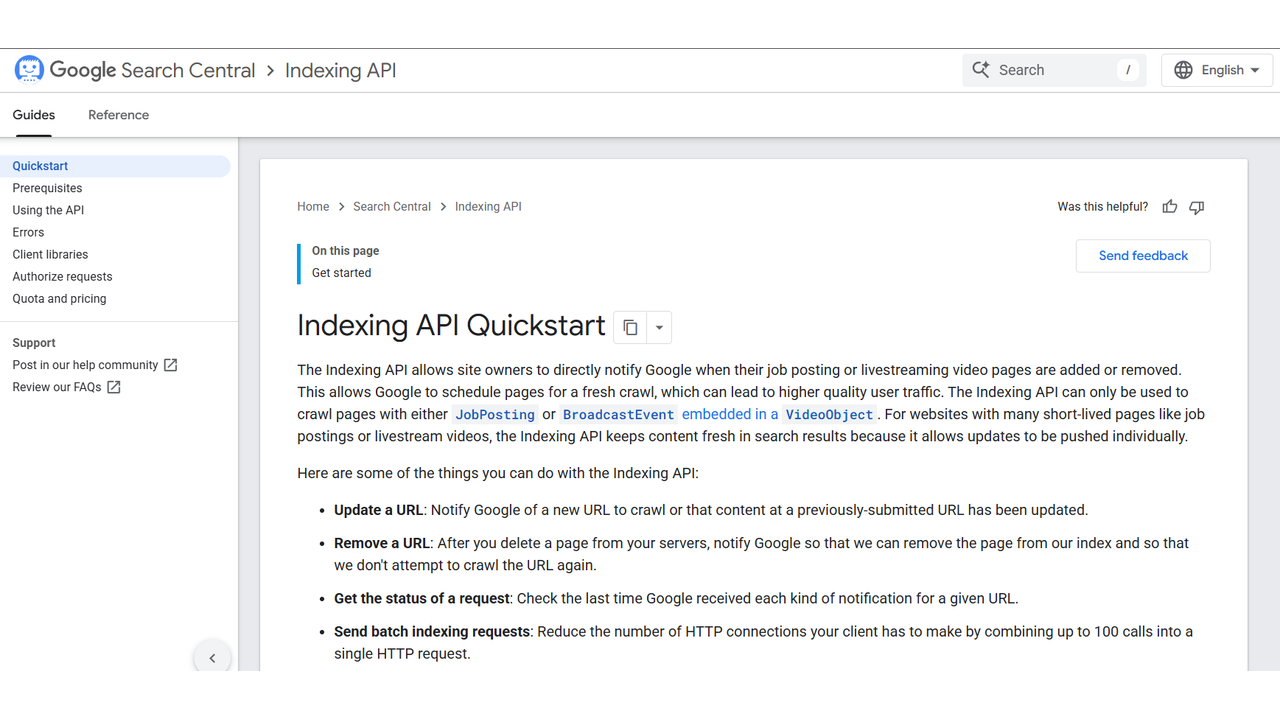Click the 'Was this helpful?' text

point(1103,207)
